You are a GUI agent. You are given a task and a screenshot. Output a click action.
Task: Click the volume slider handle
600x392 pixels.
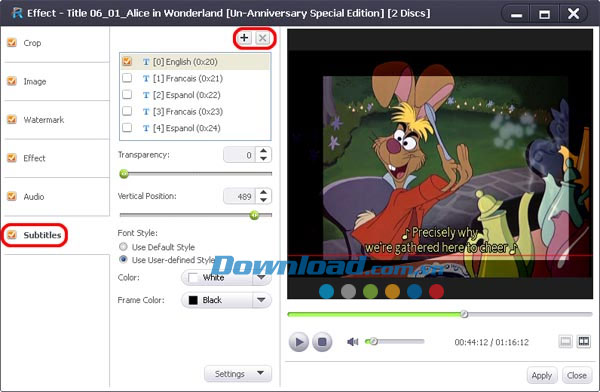click(x=373, y=341)
